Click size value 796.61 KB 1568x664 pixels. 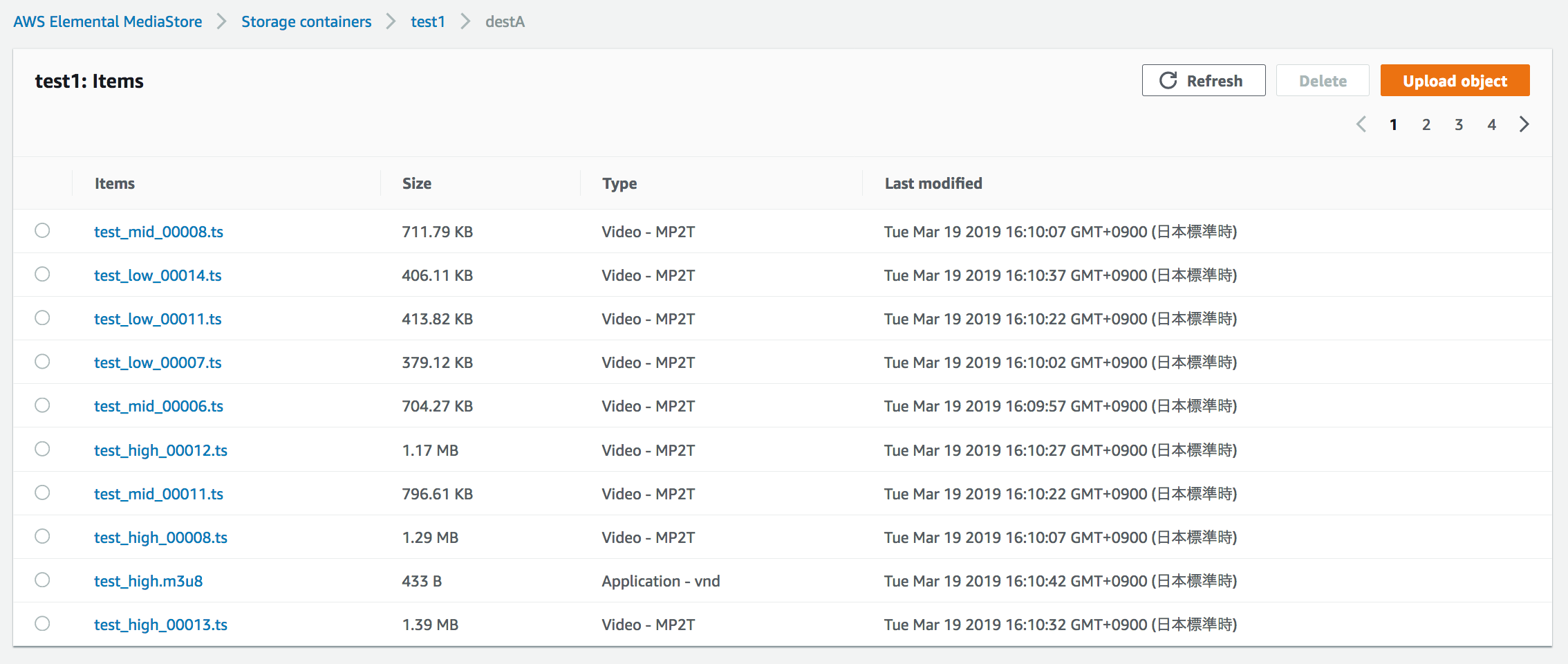coord(438,494)
